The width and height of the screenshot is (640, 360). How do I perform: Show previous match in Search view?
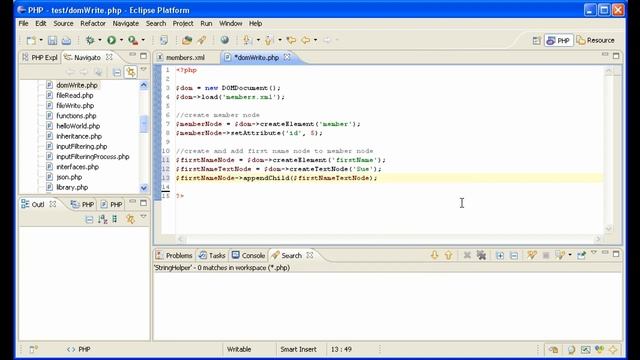tap(449, 255)
